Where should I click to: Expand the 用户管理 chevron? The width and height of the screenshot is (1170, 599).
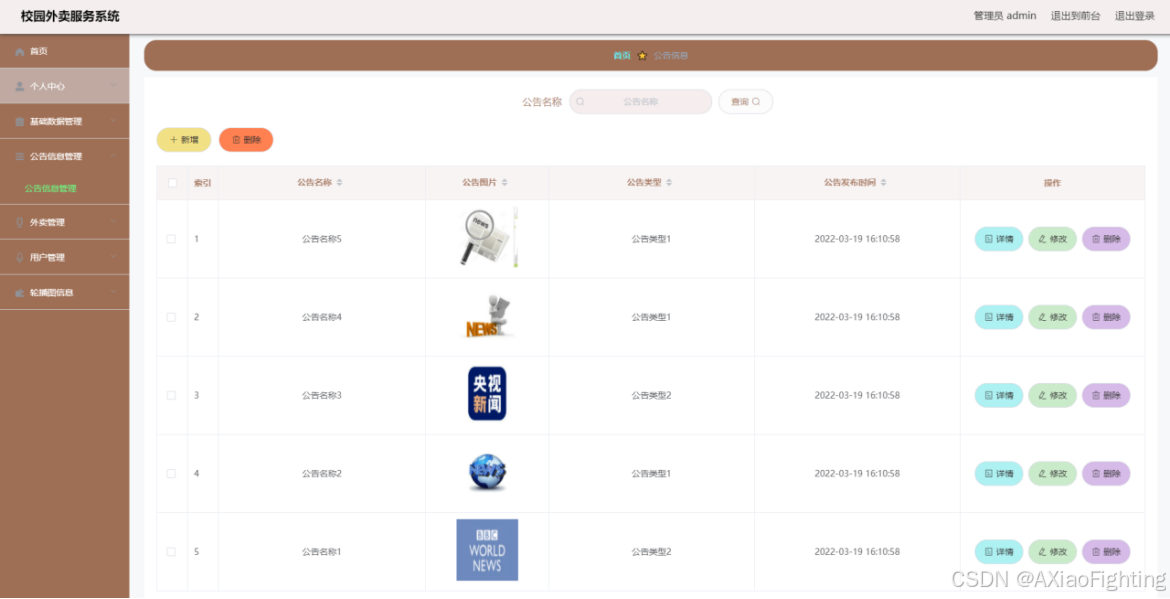113,257
